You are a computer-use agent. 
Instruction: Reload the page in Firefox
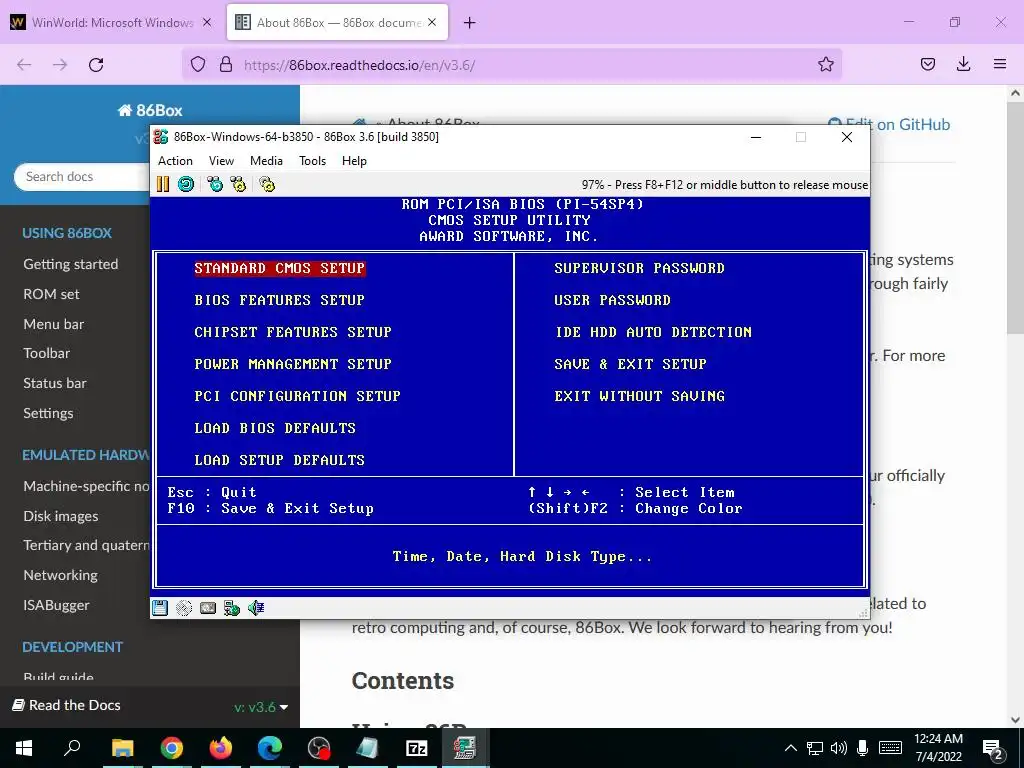(x=96, y=65)
